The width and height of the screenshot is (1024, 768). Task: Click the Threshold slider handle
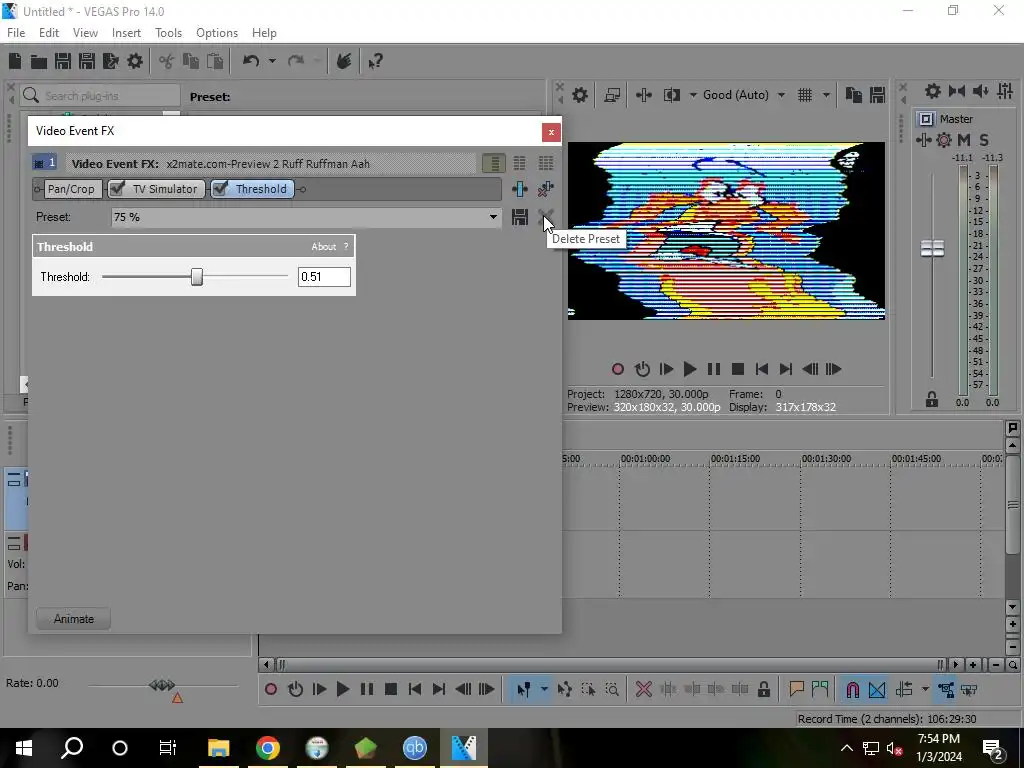point(197,277)
